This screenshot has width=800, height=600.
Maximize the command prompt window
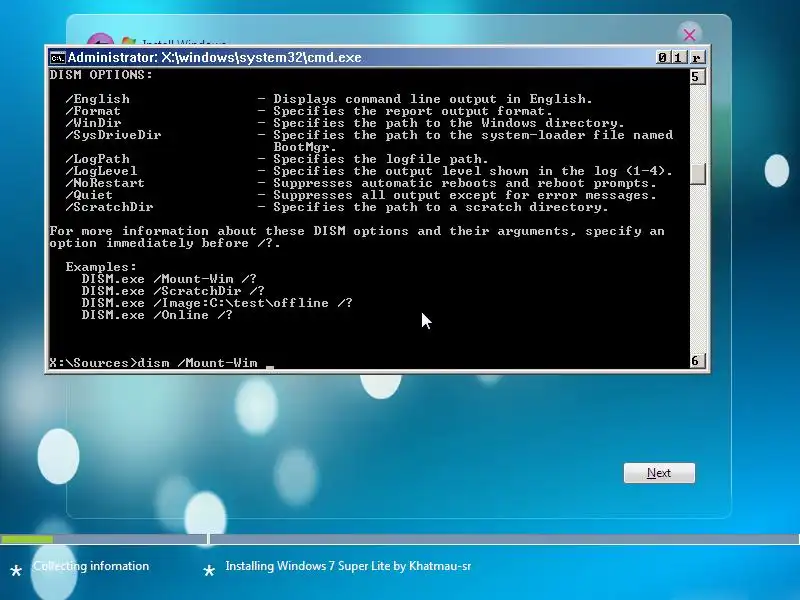point(679,58)
